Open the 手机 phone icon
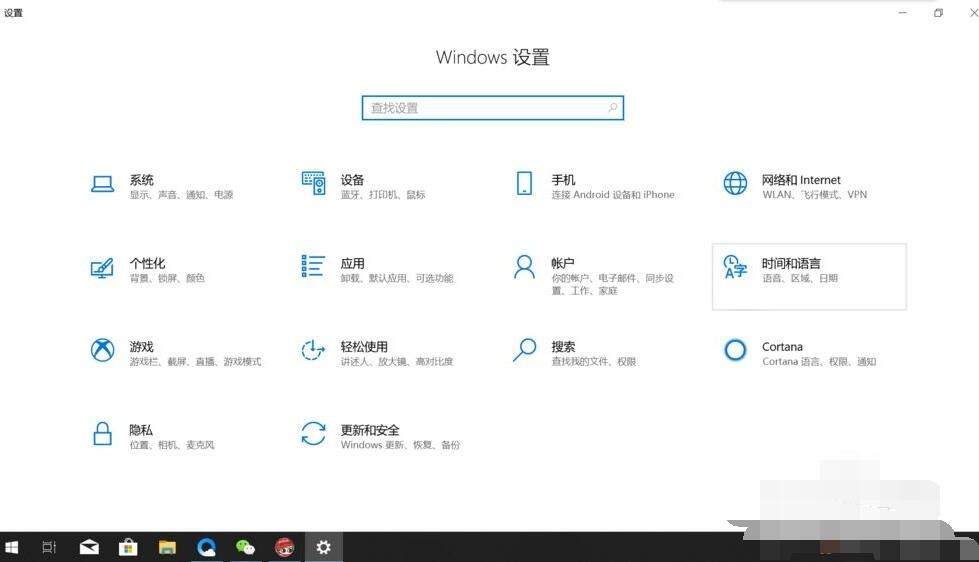The height and width of the screenshot is (562, 979). tap(524, 183)
